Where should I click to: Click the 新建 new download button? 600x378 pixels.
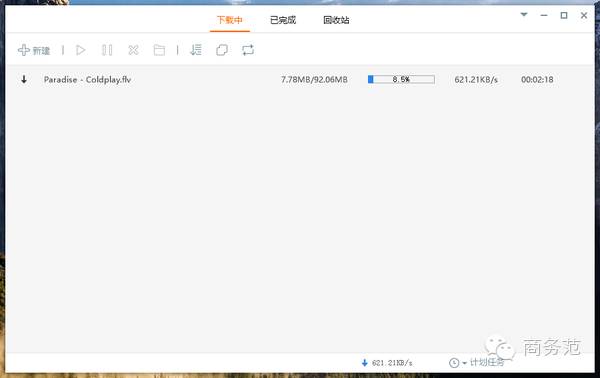click(34, 50)
